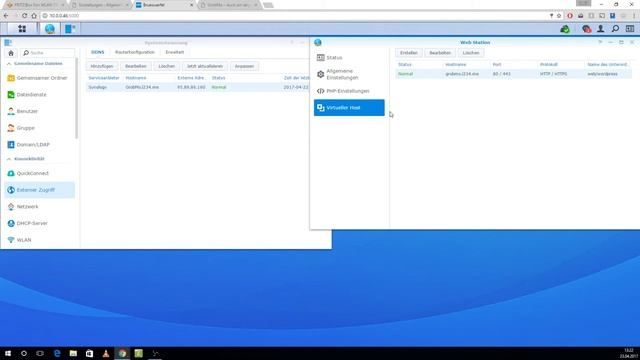Click the Control Panel sidebar scrollbar
The image size is (640, 360).
[x=76, y=98]
